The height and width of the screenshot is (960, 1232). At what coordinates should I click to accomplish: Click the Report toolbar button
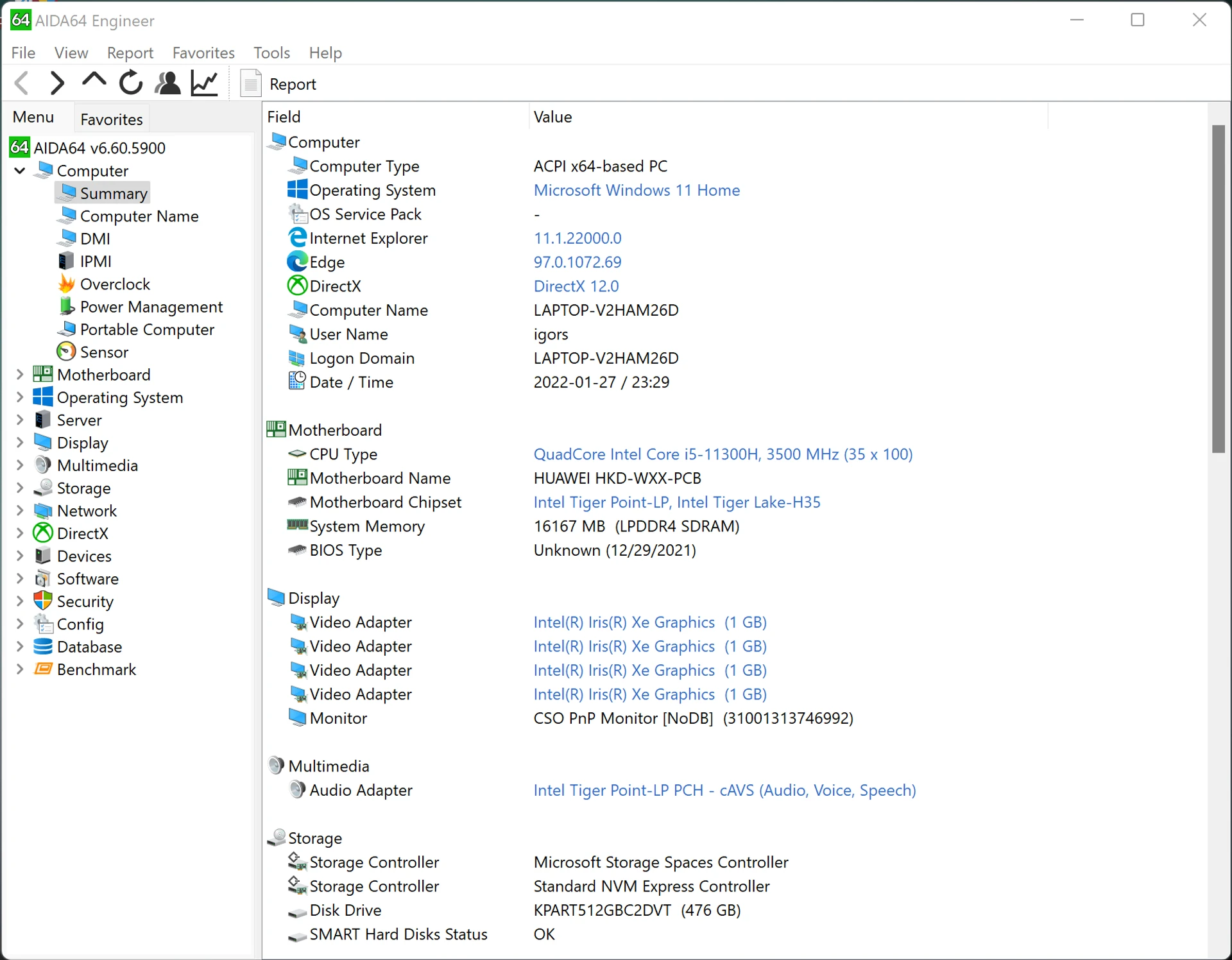(x=278, y=84)
